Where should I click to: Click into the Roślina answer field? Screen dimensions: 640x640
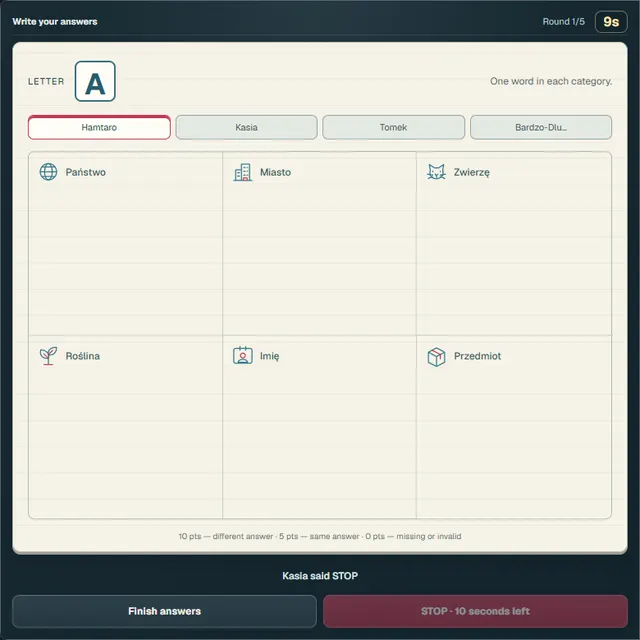coord(125,427)
